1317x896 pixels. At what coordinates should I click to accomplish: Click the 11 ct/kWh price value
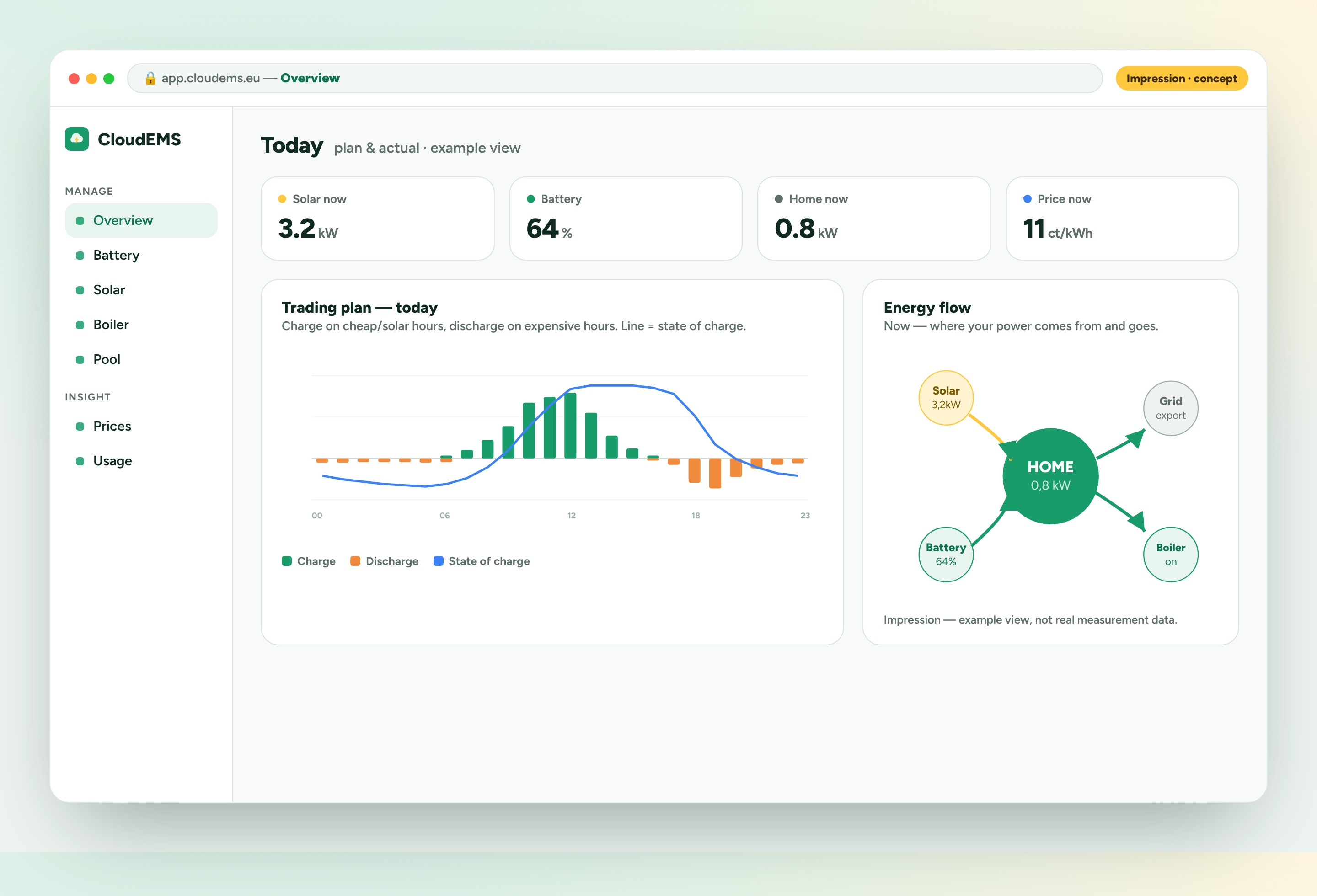1057,229
